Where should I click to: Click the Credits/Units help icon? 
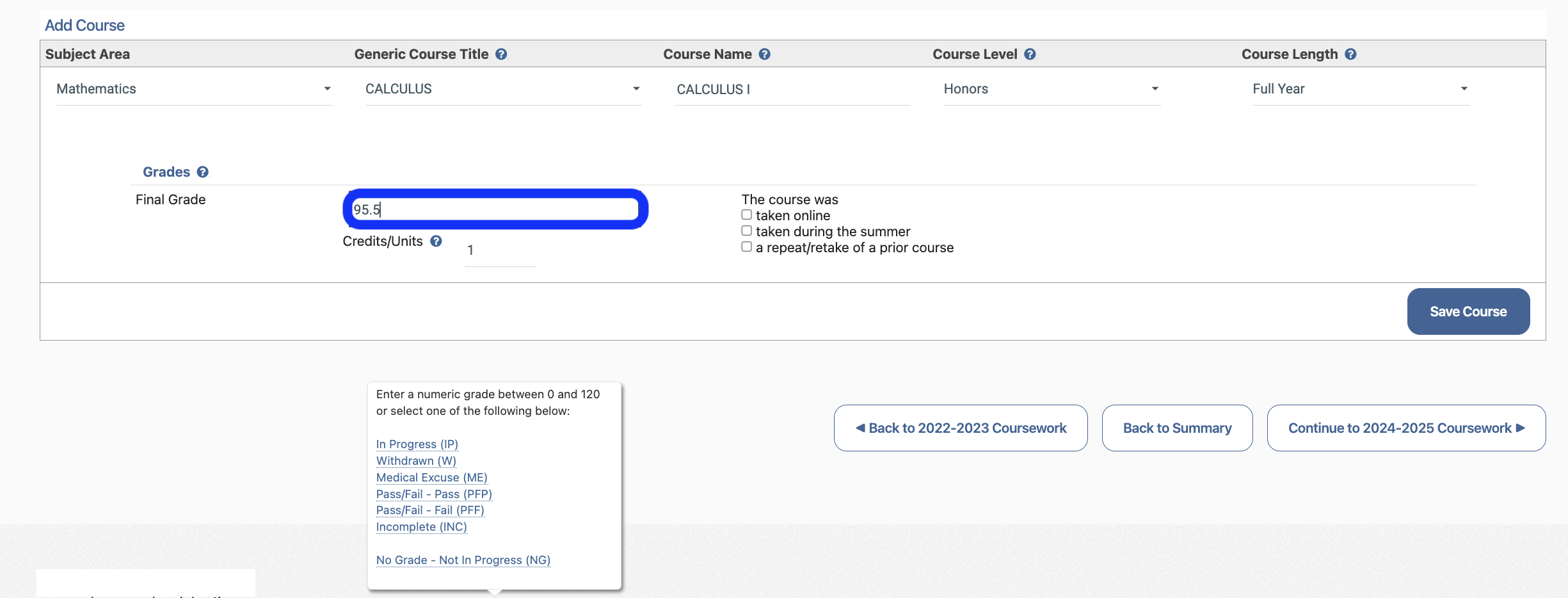click(x=436, y=241)
